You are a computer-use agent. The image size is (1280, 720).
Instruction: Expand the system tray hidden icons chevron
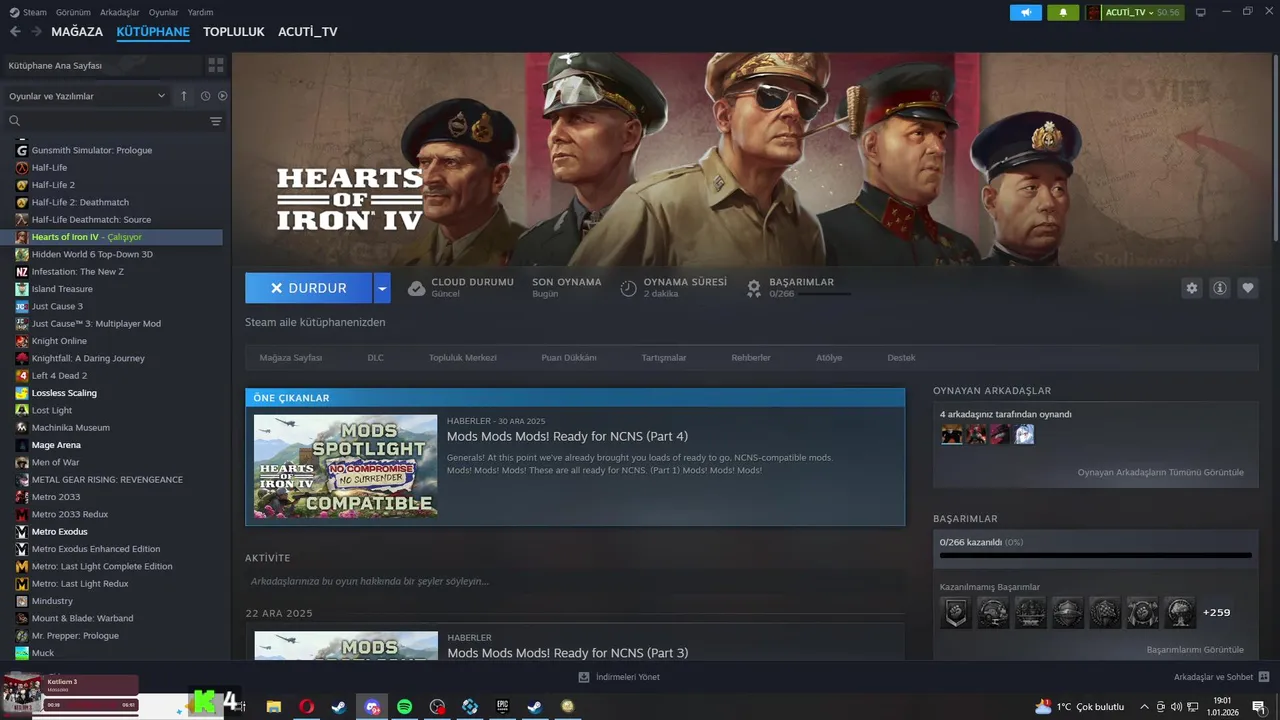click(x=1144, y=707)
